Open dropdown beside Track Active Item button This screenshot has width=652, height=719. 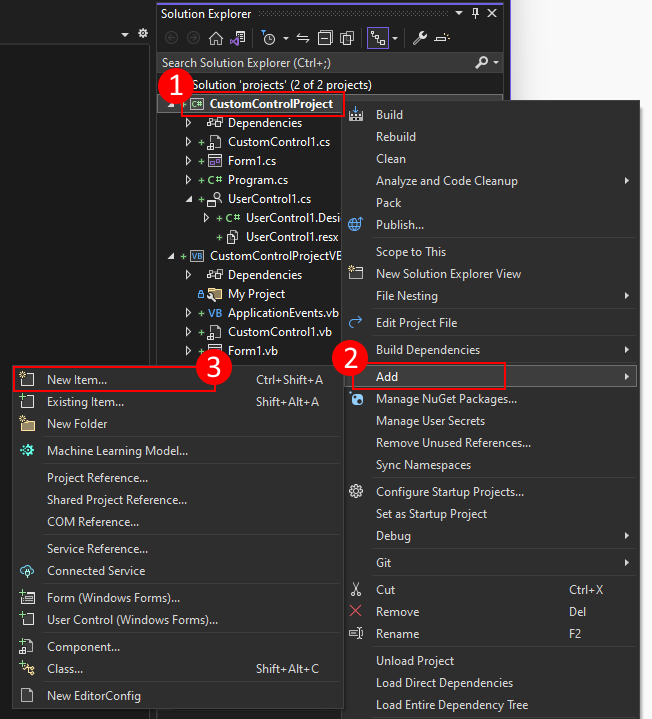click(395, 39)
